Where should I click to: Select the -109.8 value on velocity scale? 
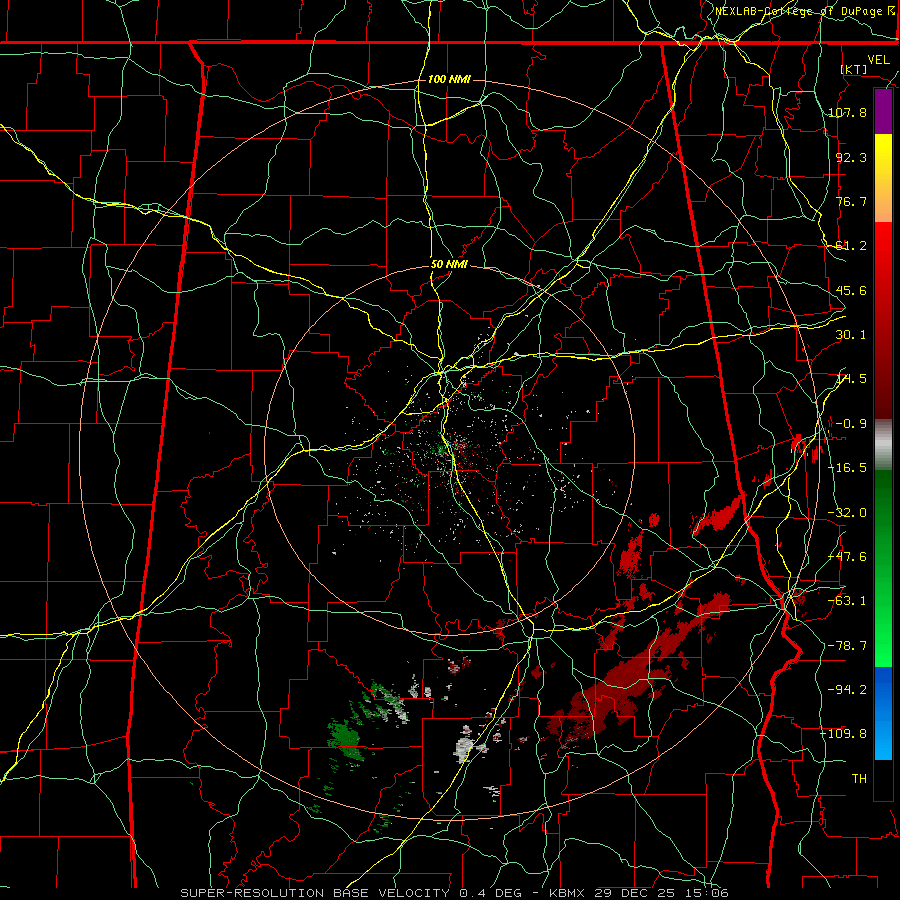click(844, 734)
